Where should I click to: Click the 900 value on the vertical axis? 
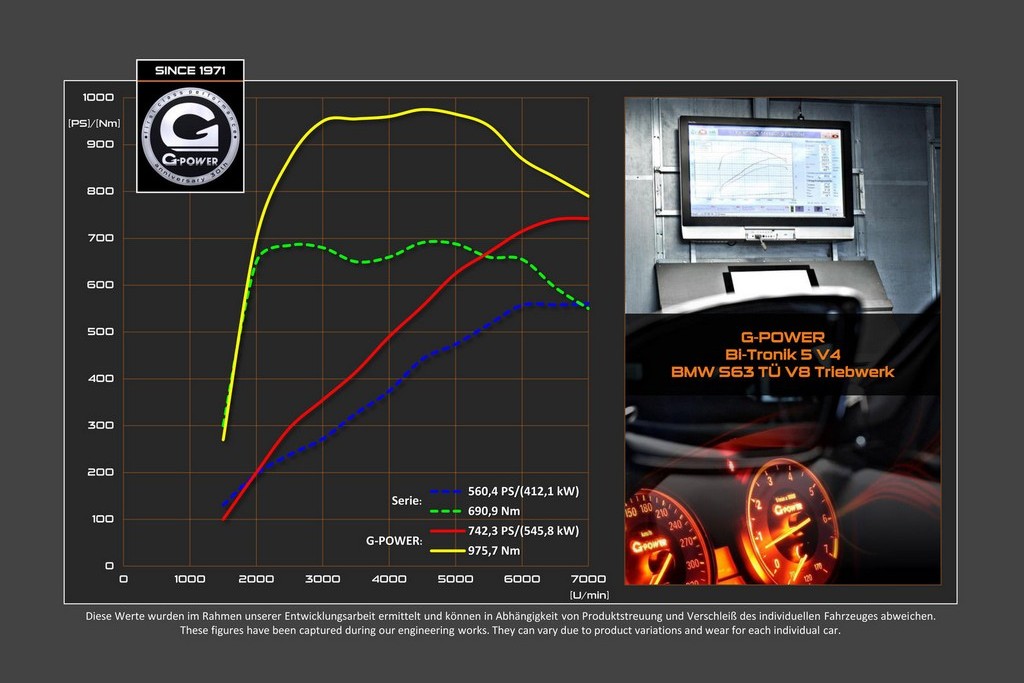tap(100, 144)
